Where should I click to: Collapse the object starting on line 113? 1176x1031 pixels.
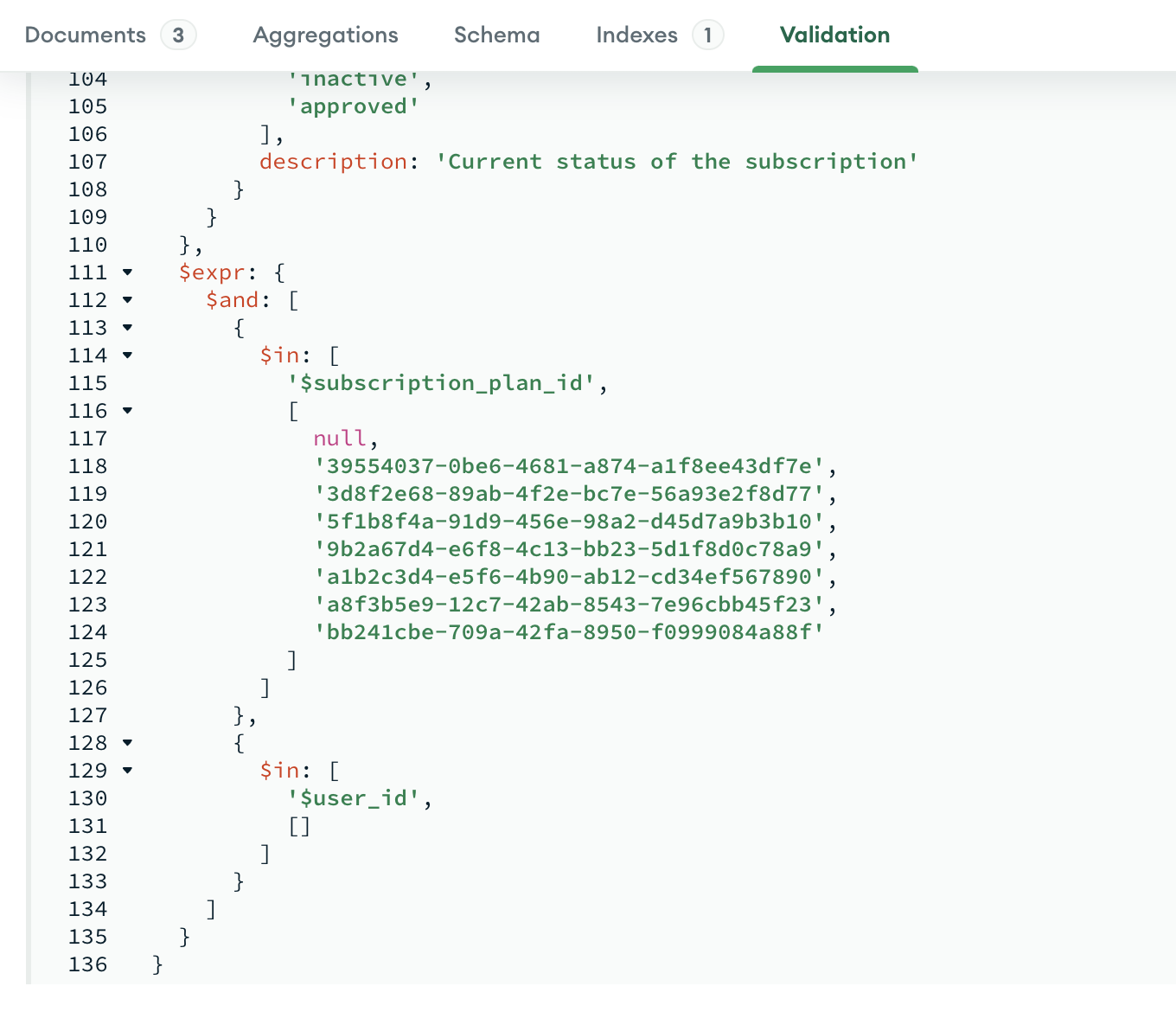[128, 328]
